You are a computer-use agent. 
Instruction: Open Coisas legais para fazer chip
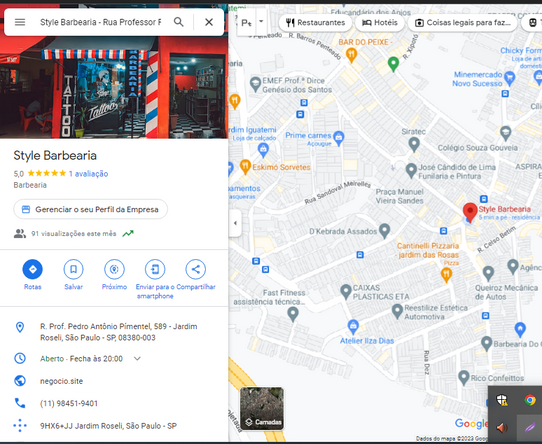[x=462, y=23]
